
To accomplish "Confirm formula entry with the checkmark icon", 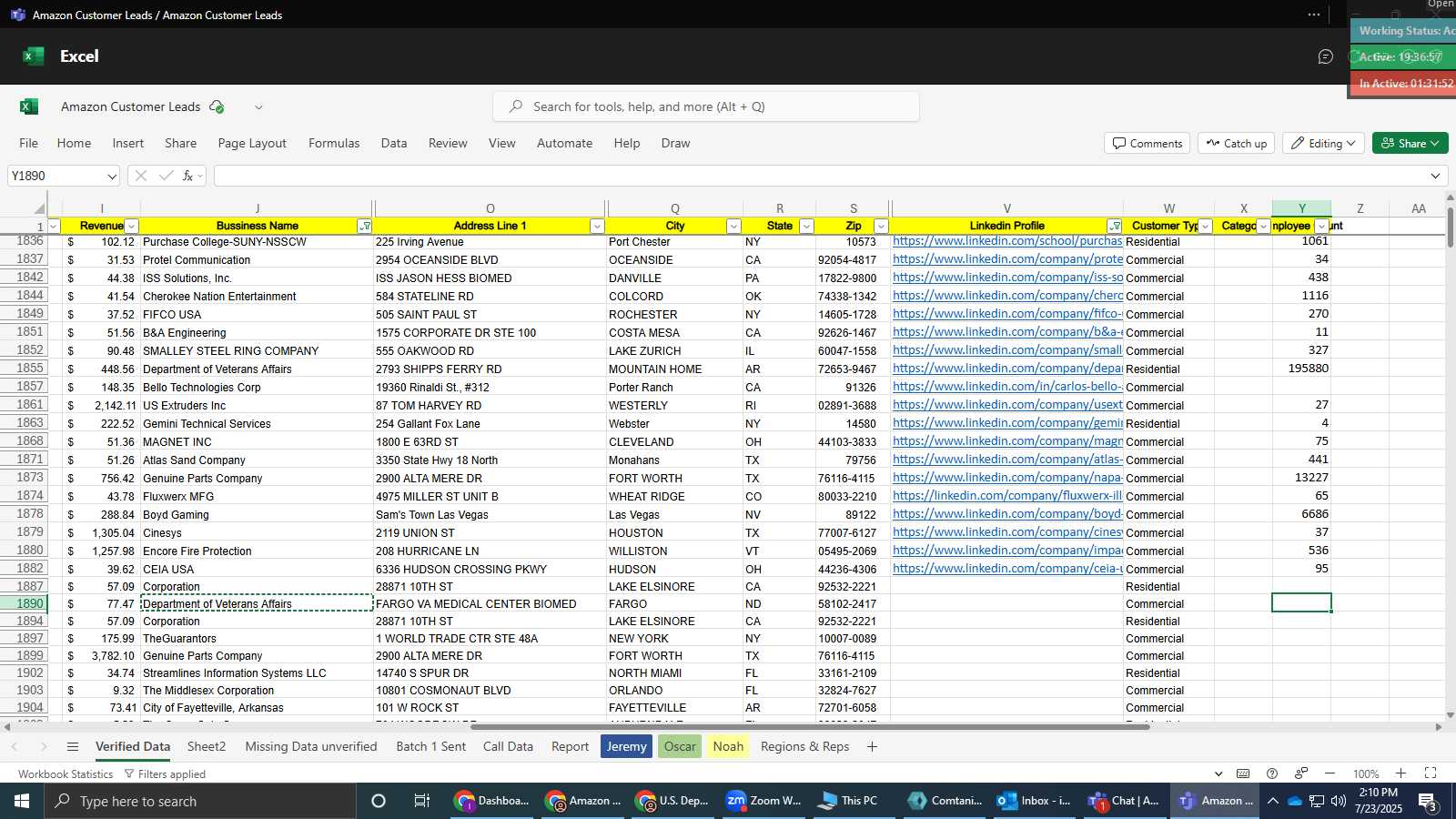I will click(x=166, y=176).
